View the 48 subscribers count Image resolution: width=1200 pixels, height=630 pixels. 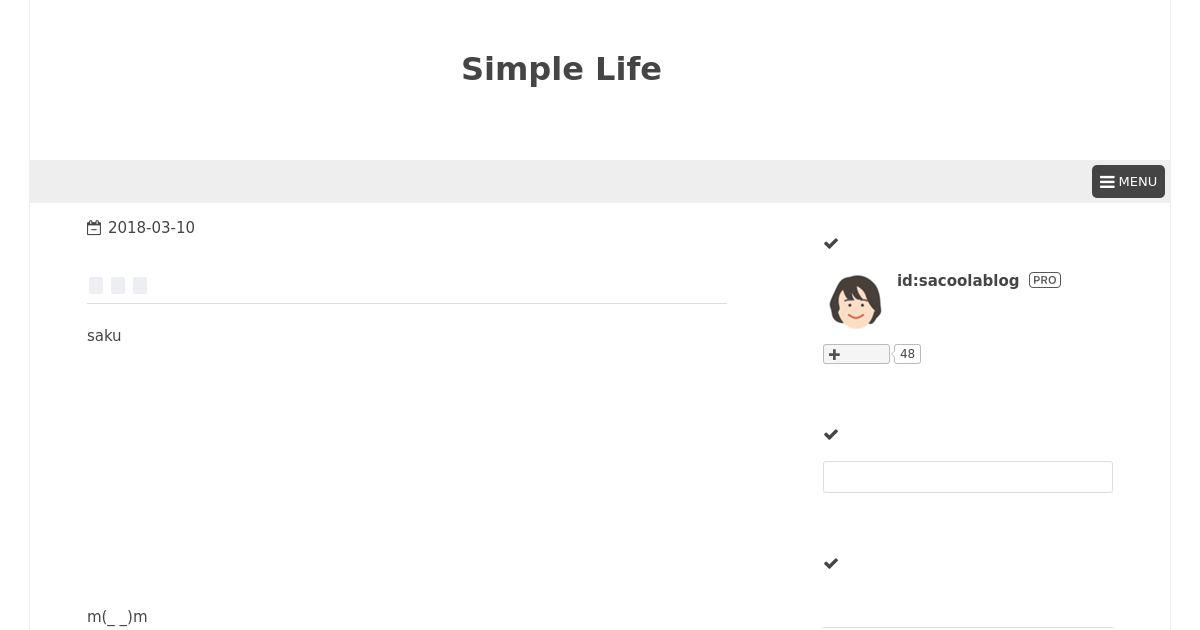[x=907, y=354]
